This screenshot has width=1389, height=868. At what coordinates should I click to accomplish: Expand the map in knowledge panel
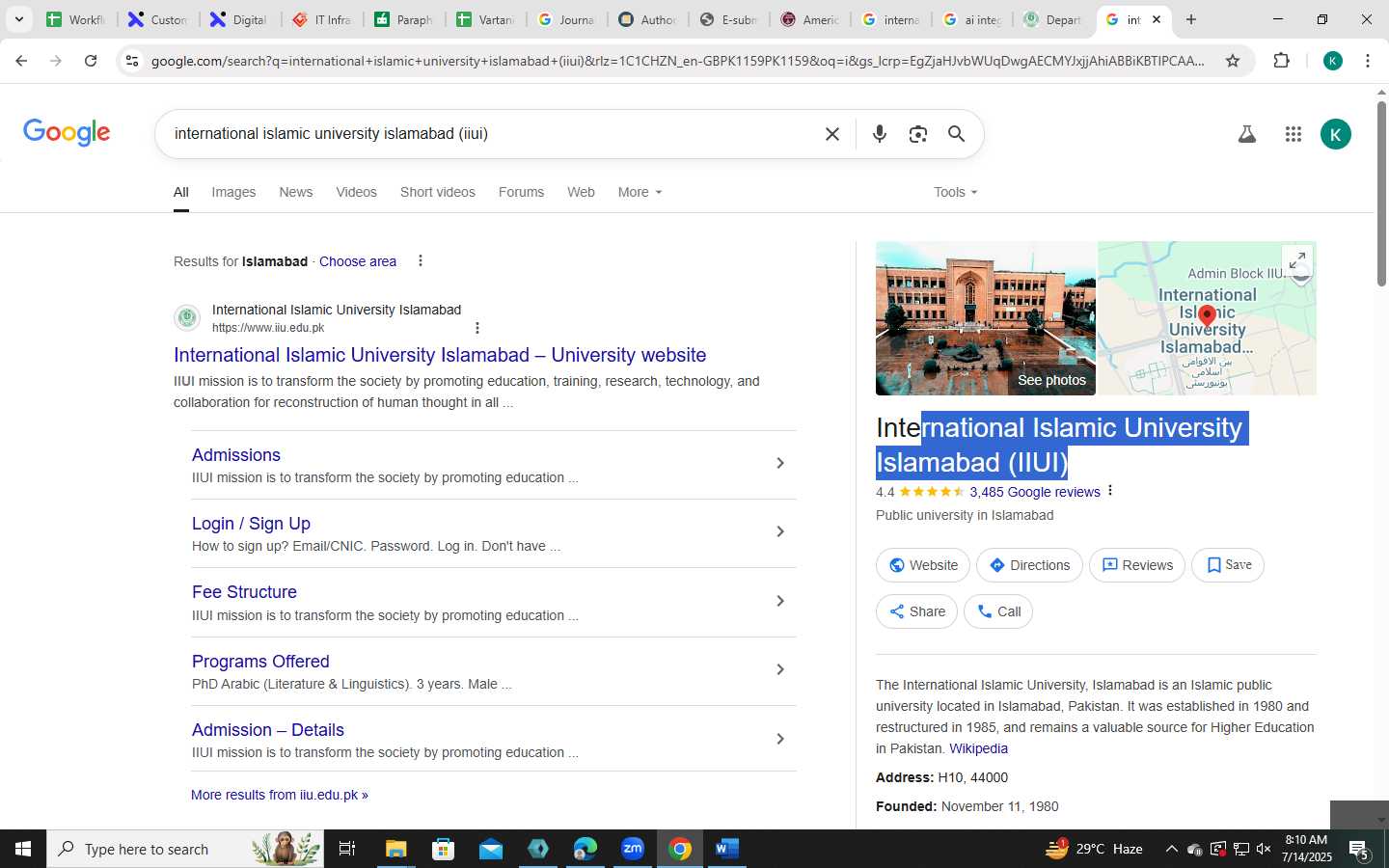click(1297, 259)
